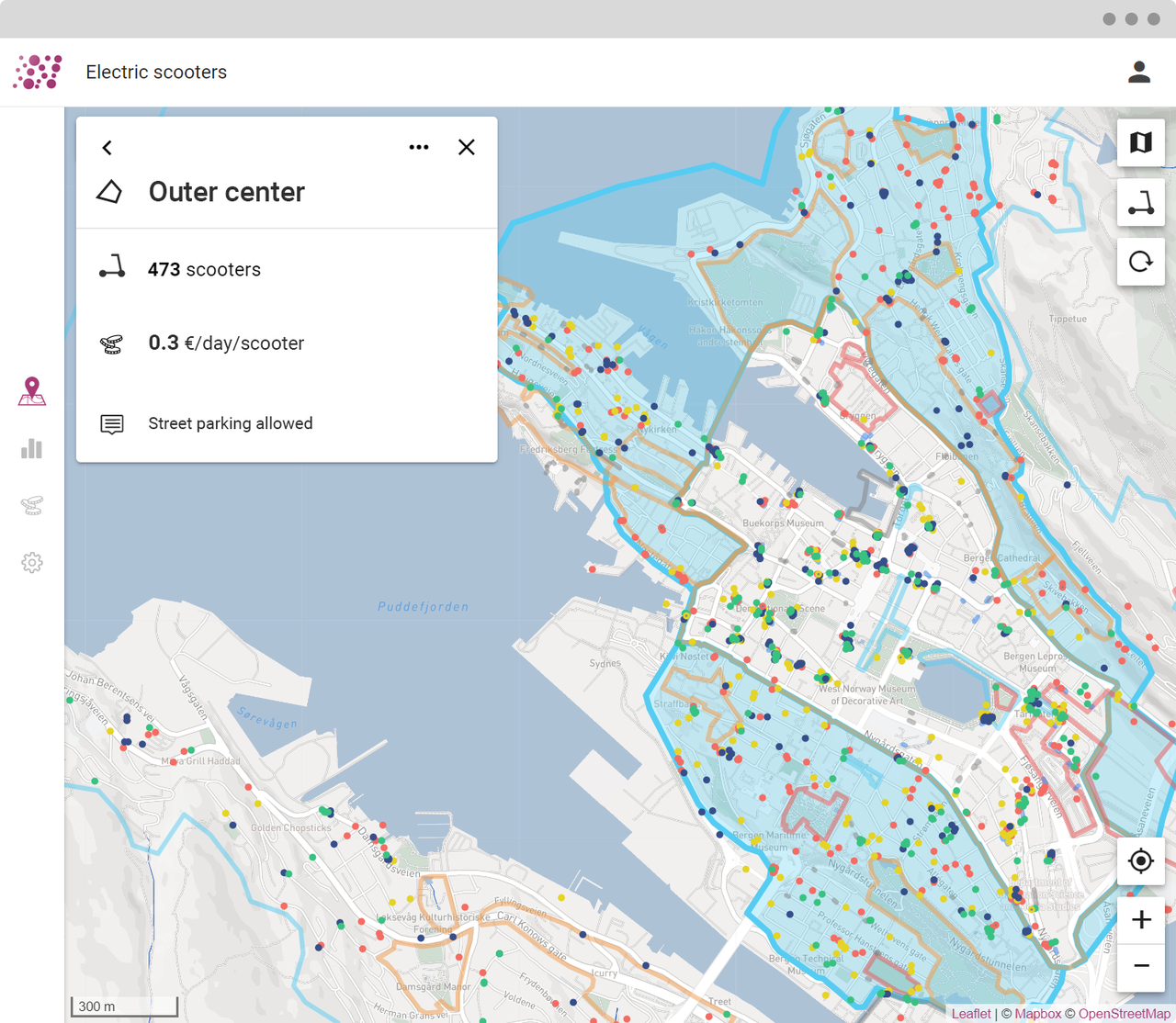Refresh the map data
Screen dimensions: 1176x1023
click(1140, 262)
